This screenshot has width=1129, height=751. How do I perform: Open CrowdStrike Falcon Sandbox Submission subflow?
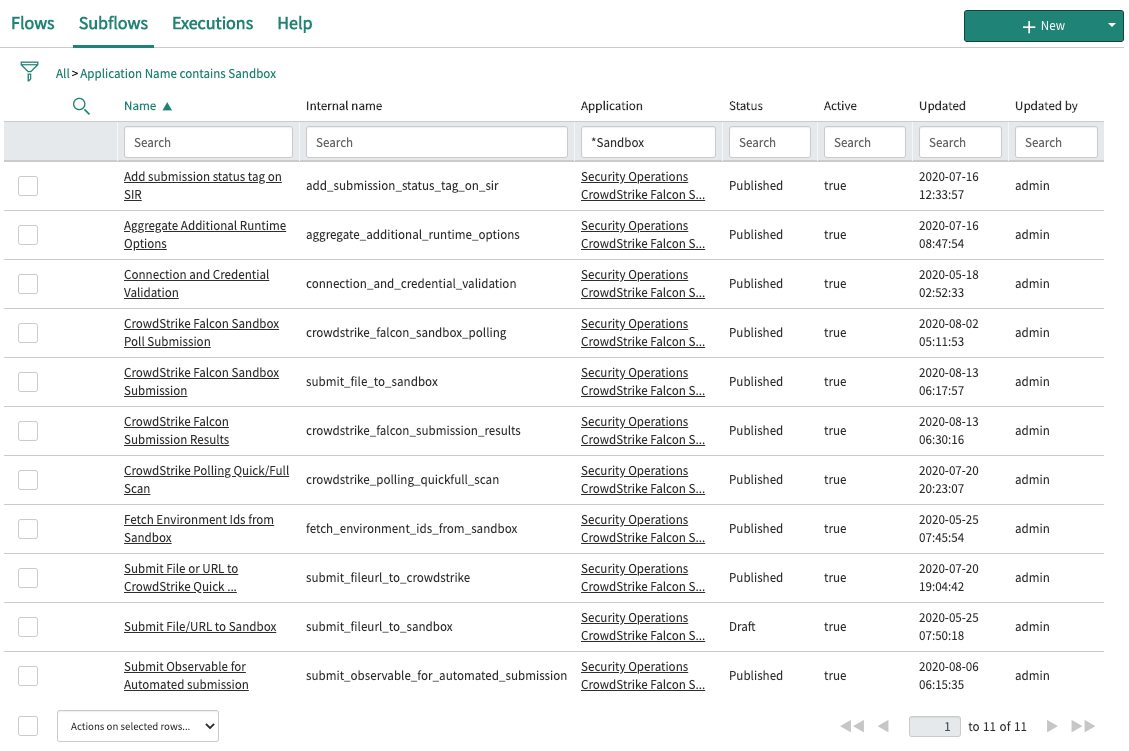201,382
